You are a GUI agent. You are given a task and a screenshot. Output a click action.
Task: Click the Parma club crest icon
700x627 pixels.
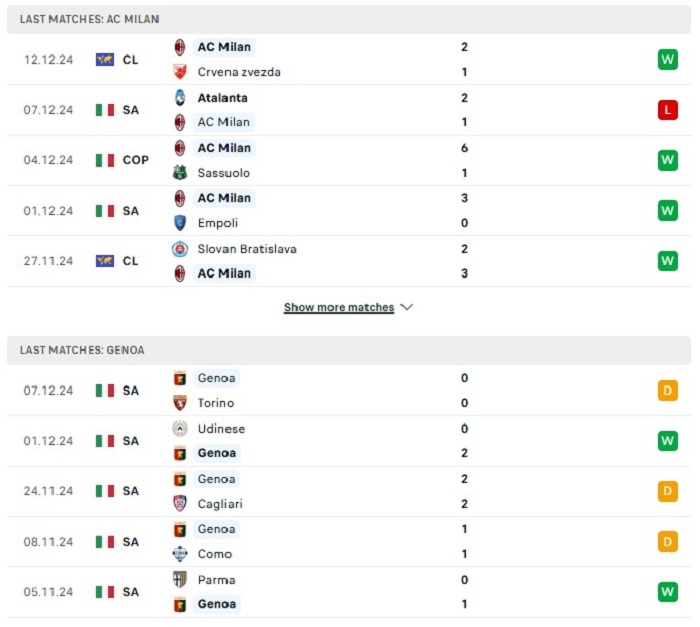click(x=180, y=579)
